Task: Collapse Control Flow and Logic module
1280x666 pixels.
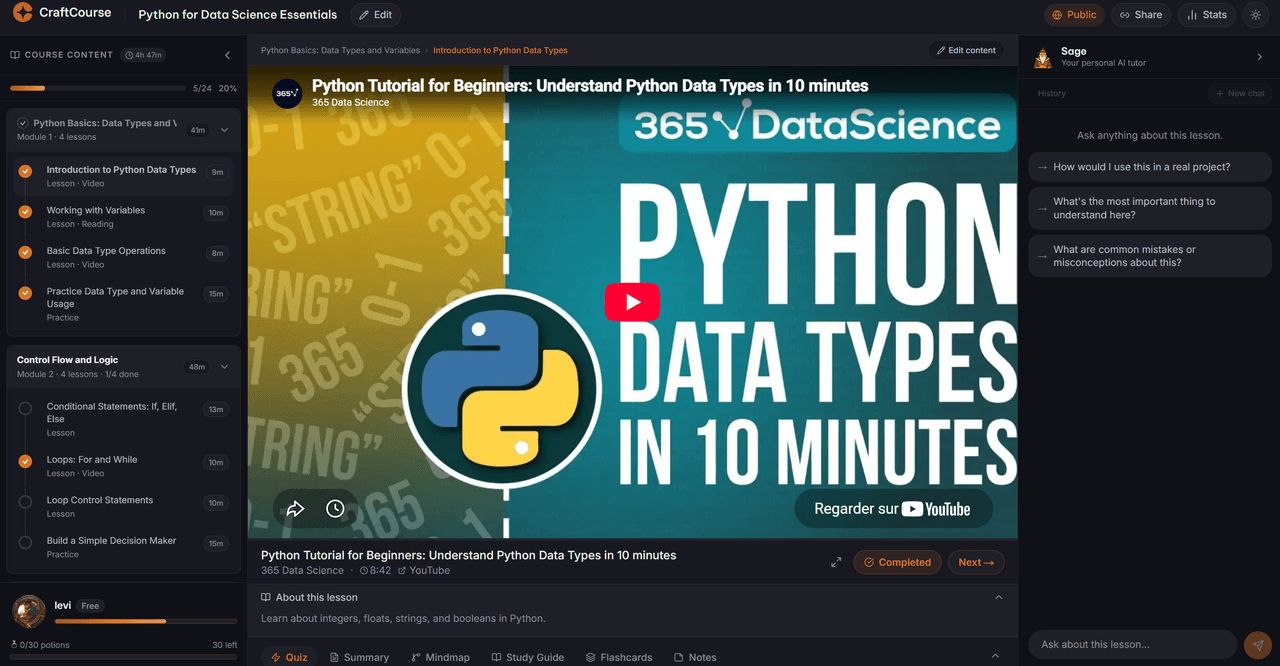Action: pyautogui.click(x=224, y=367)
